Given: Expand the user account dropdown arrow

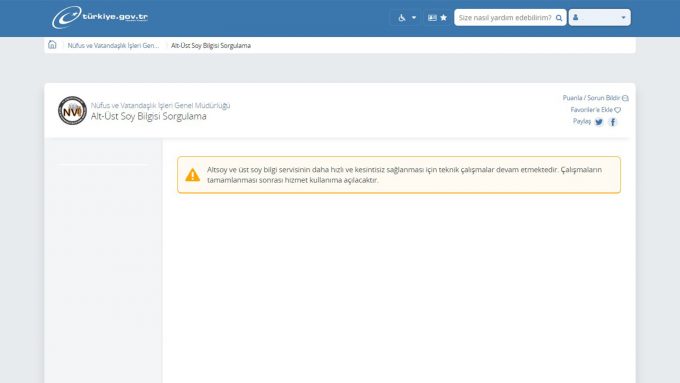Looking at the screenshot, I should tap(623, 18).
